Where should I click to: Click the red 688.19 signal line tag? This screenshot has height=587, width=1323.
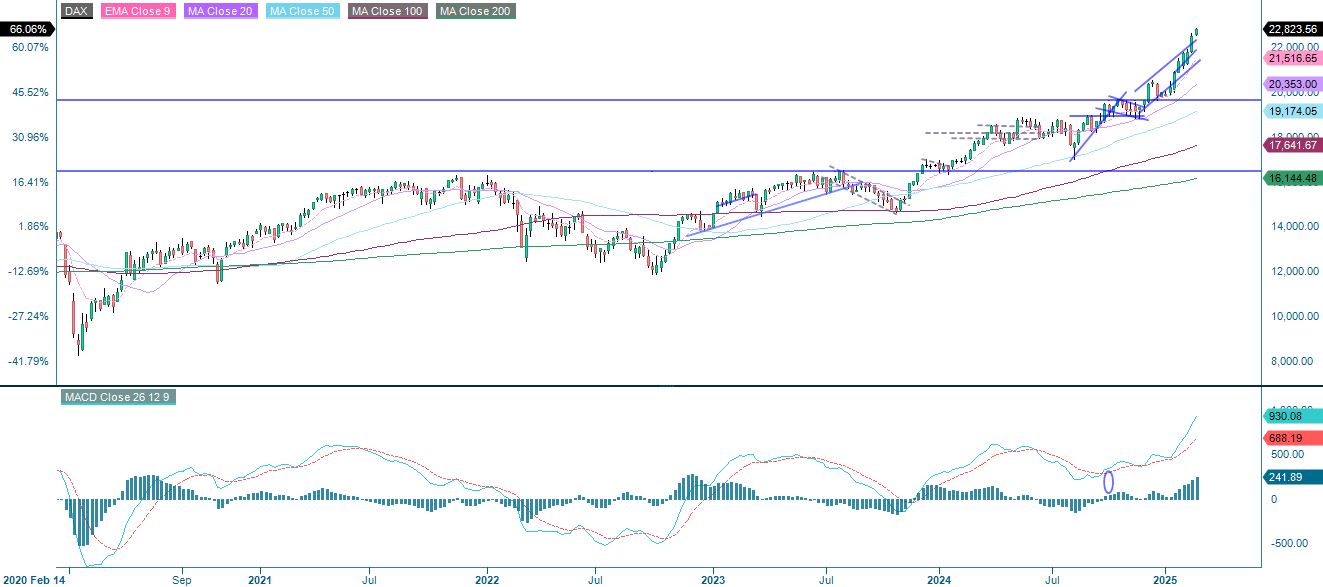click(x=1290, y=437)
